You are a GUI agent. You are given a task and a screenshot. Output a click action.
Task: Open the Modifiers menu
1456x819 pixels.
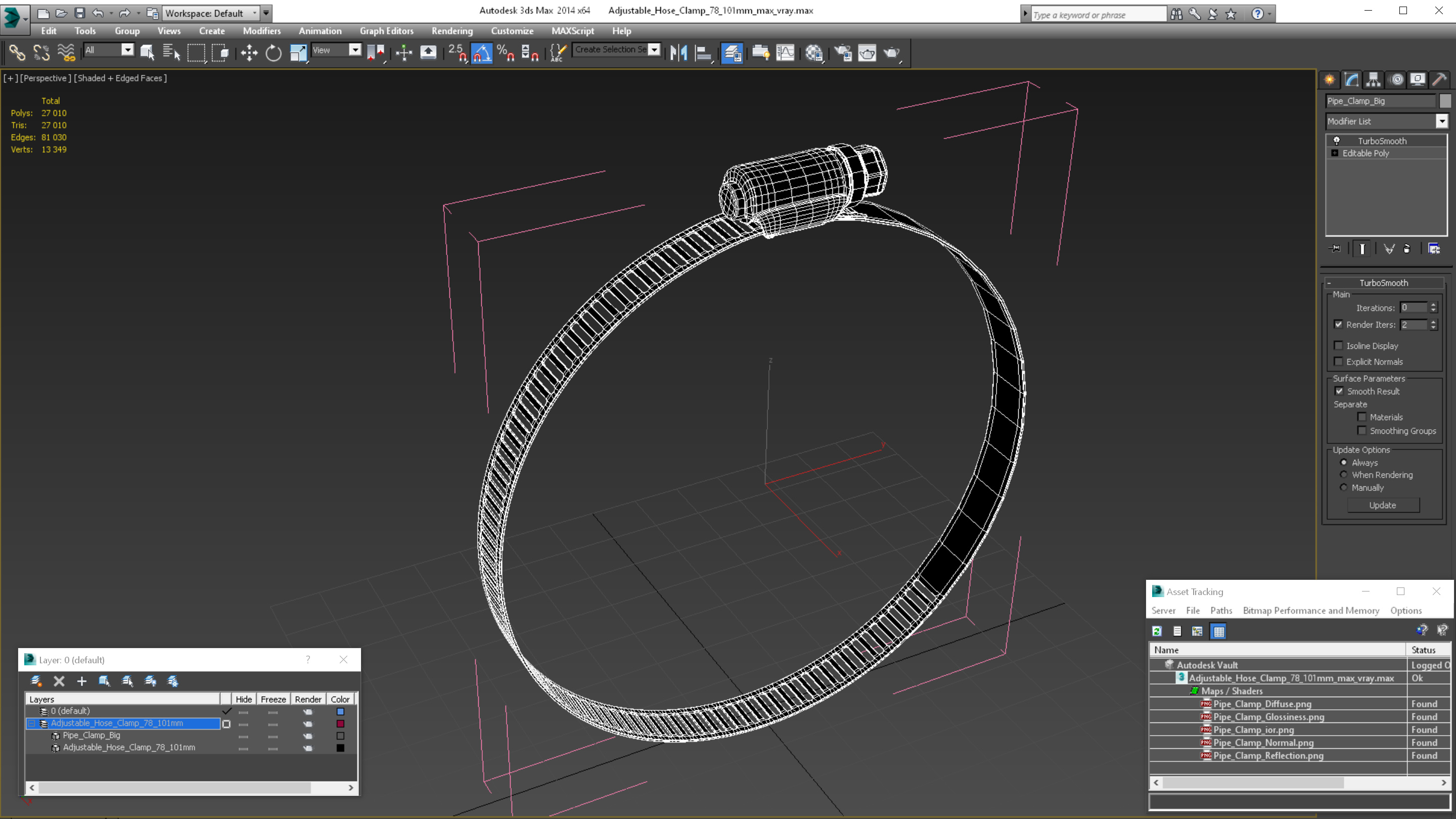(262, 31)
